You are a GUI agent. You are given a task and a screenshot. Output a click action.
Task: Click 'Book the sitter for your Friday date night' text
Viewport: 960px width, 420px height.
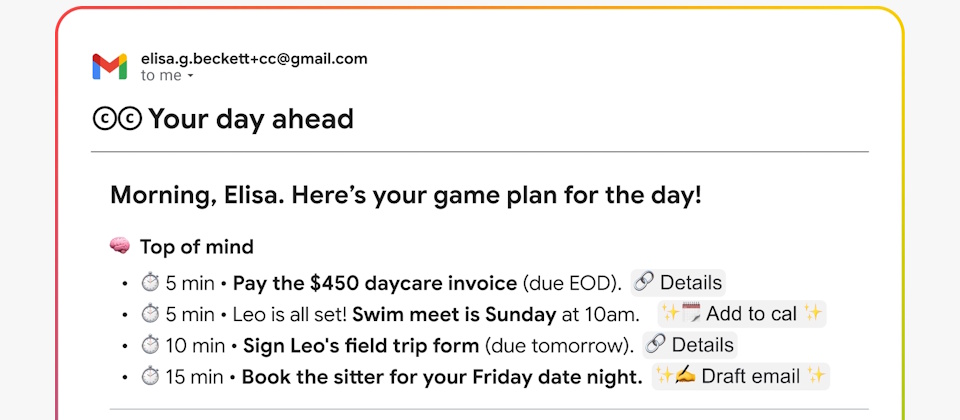coord(442,378)
